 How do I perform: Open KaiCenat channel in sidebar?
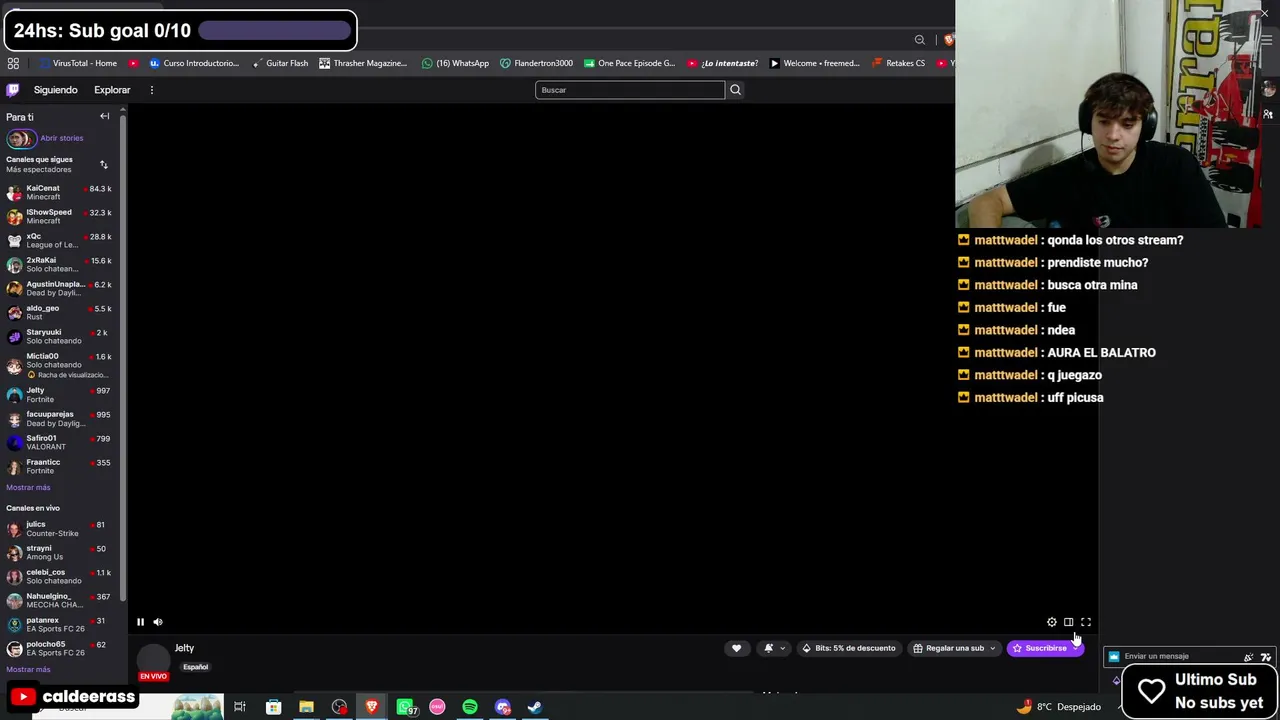(x=60, y=192)
